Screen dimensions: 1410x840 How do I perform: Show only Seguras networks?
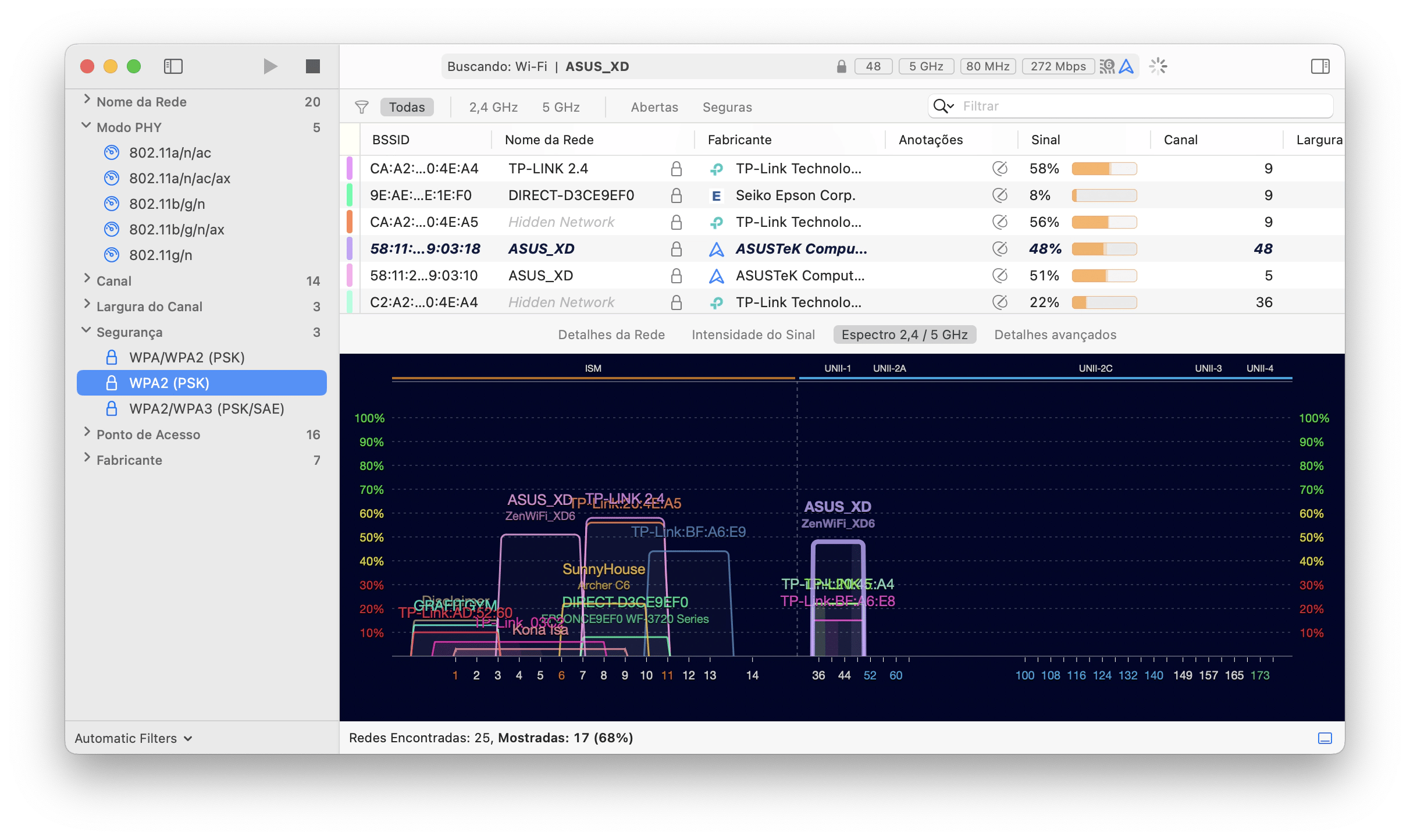click(x=727, y=107)
